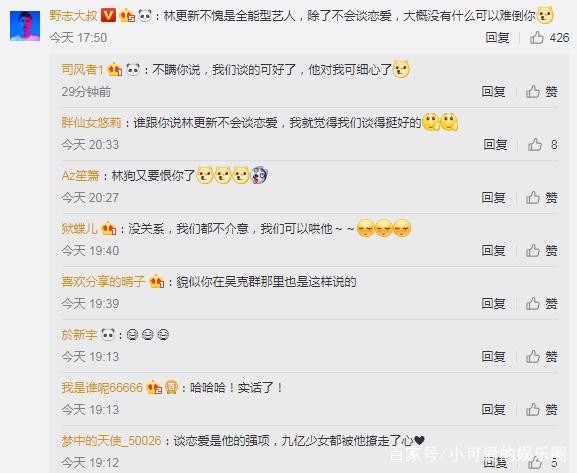Open user profile 野志大叔
577x473 pixels.
click(73, 16)
